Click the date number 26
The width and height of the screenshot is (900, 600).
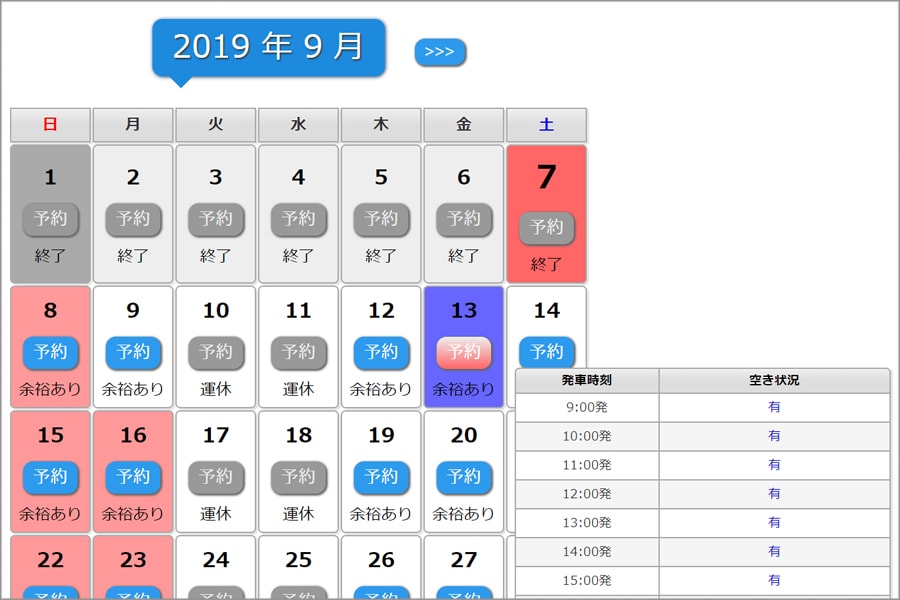pos(381,560)
